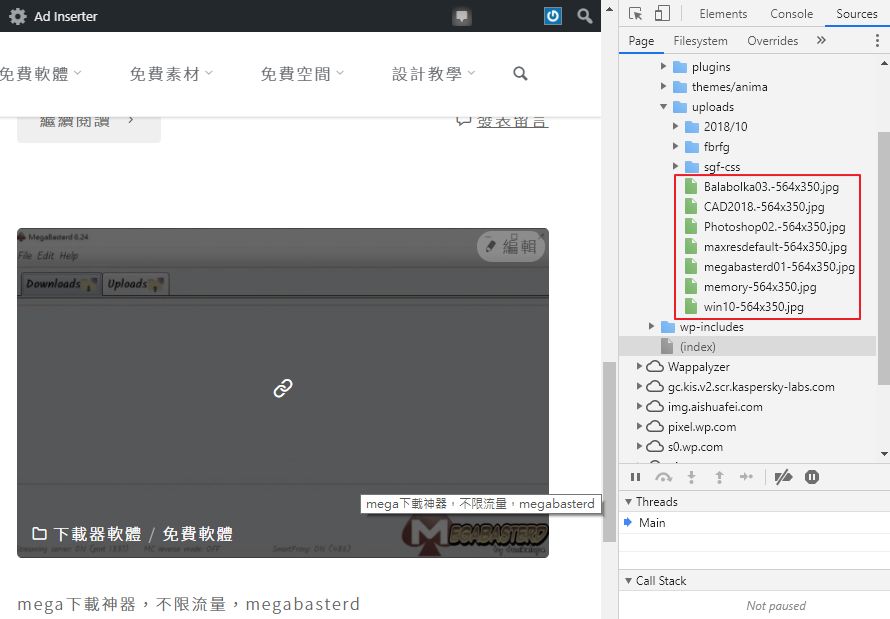The height and width of the screenshot is (619, 890).
Task: Click the inspect element picker icon
Action: pyautogui.click(x=636, y=14)
